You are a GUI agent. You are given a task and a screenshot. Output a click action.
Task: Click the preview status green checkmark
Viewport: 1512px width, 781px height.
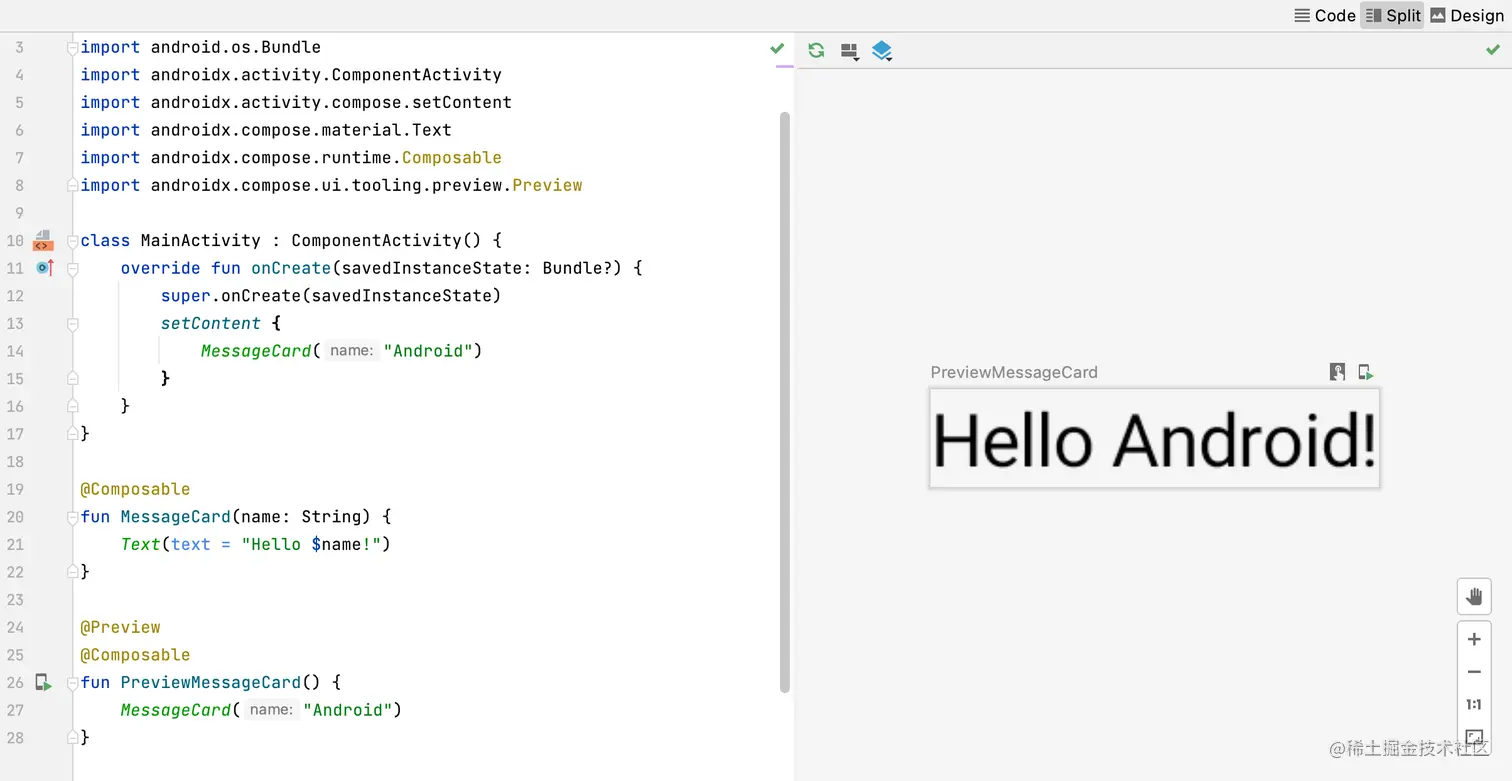coord(1493,49)
